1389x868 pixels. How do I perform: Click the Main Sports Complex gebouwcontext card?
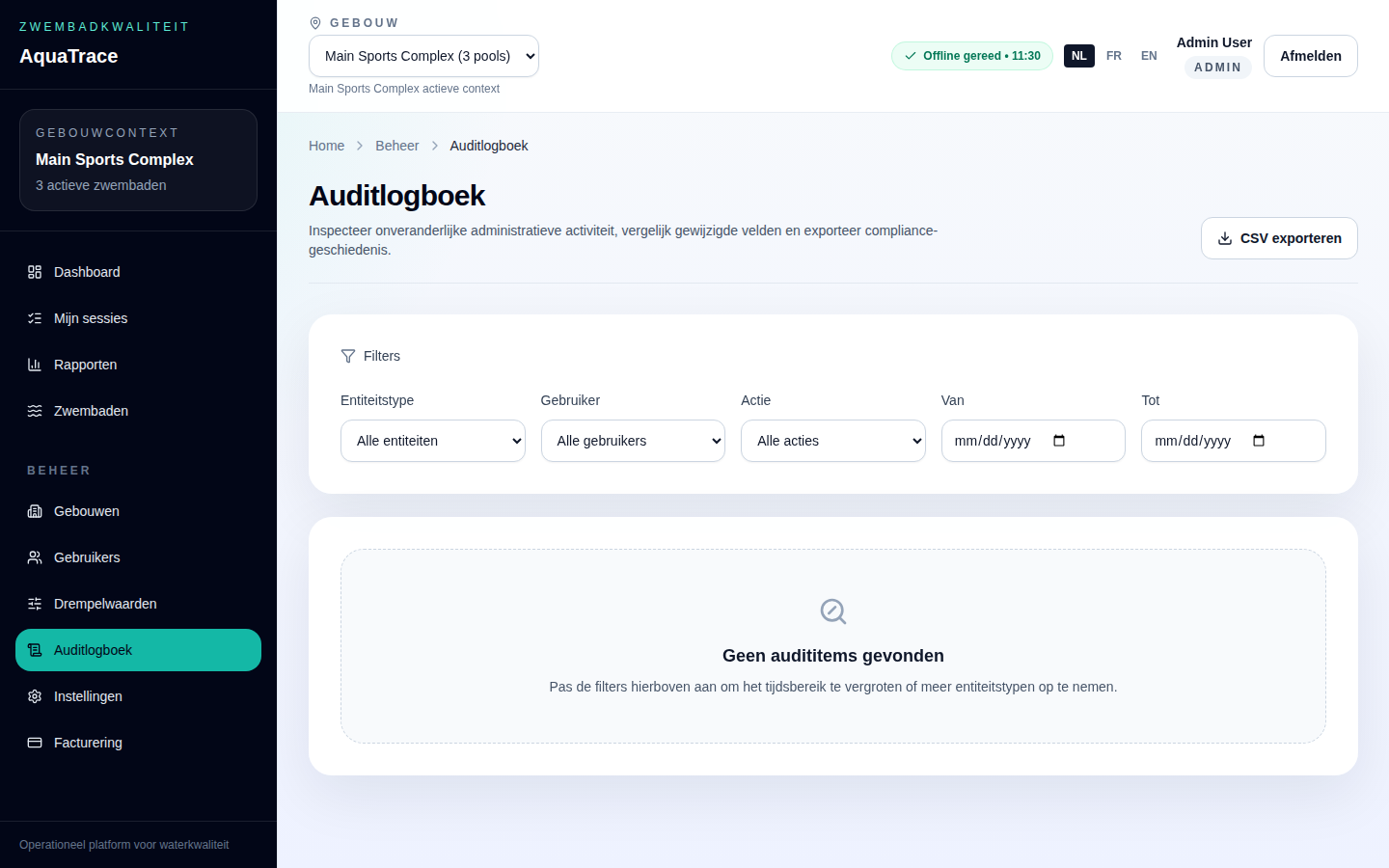click(138, 160)
